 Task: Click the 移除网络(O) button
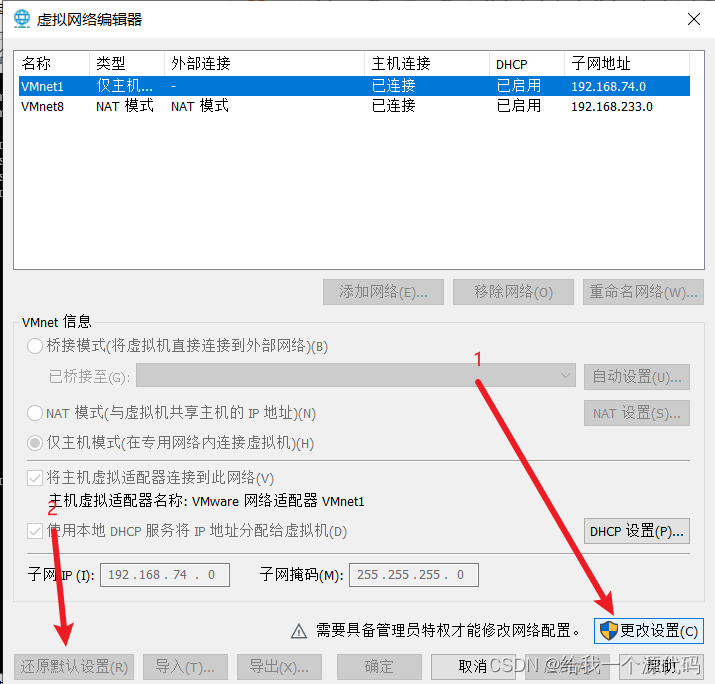click(x=513, y=292)
